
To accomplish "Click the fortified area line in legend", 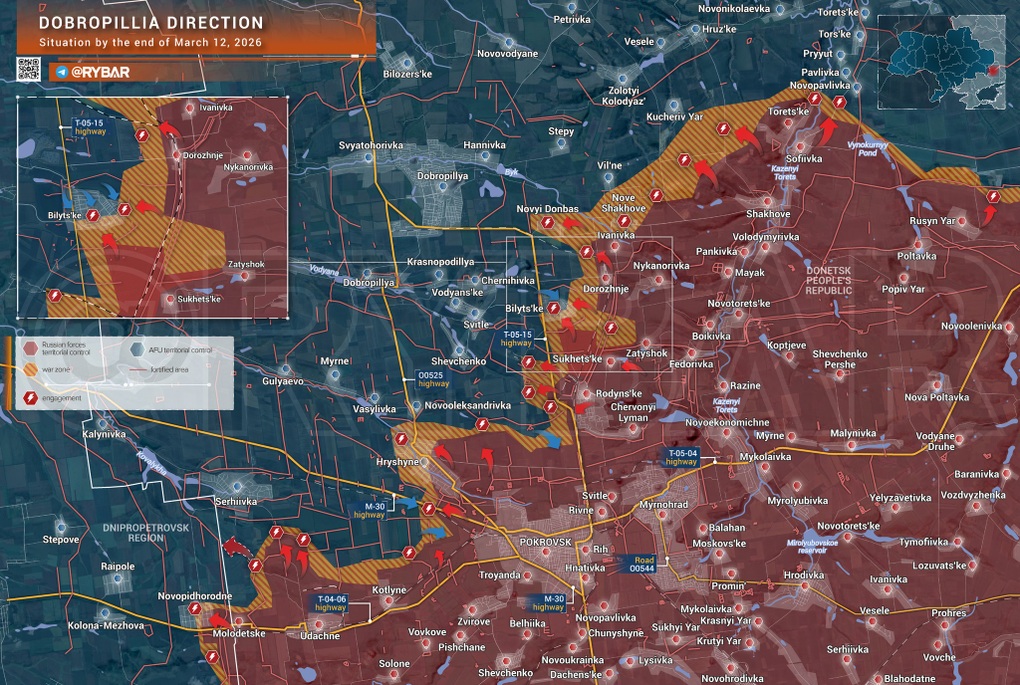I will pyautogui.click(x=137, y=369).
